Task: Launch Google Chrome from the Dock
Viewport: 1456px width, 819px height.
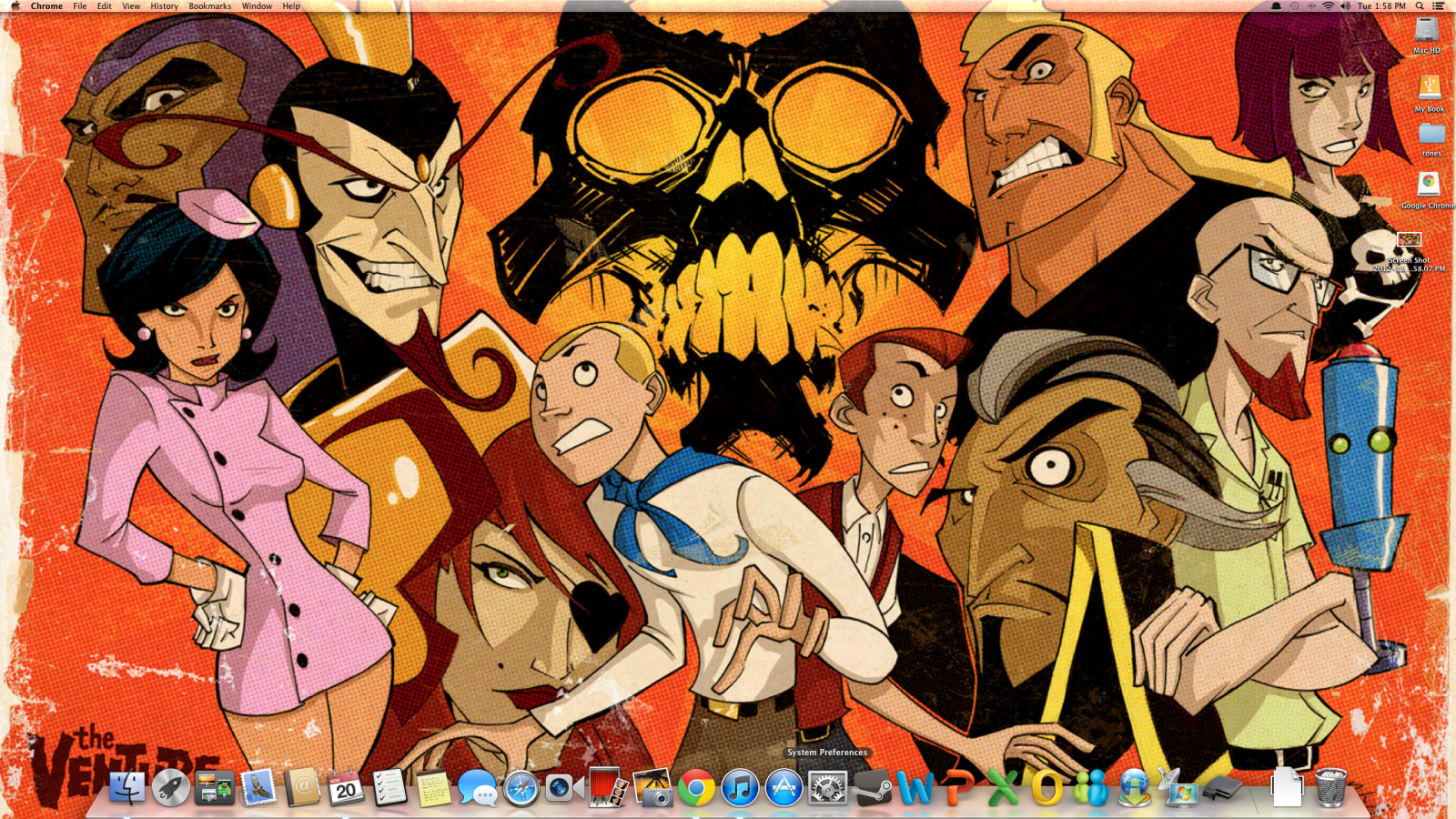Action: click(x=696, y=788)
